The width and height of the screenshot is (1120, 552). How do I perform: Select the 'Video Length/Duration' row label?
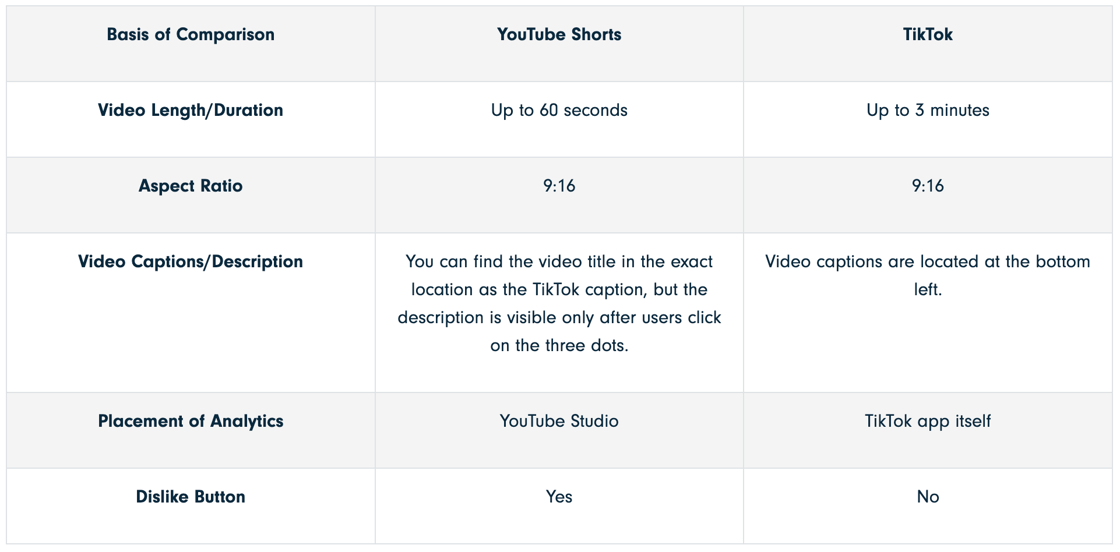pyautogui.click(x=190, y=111)
